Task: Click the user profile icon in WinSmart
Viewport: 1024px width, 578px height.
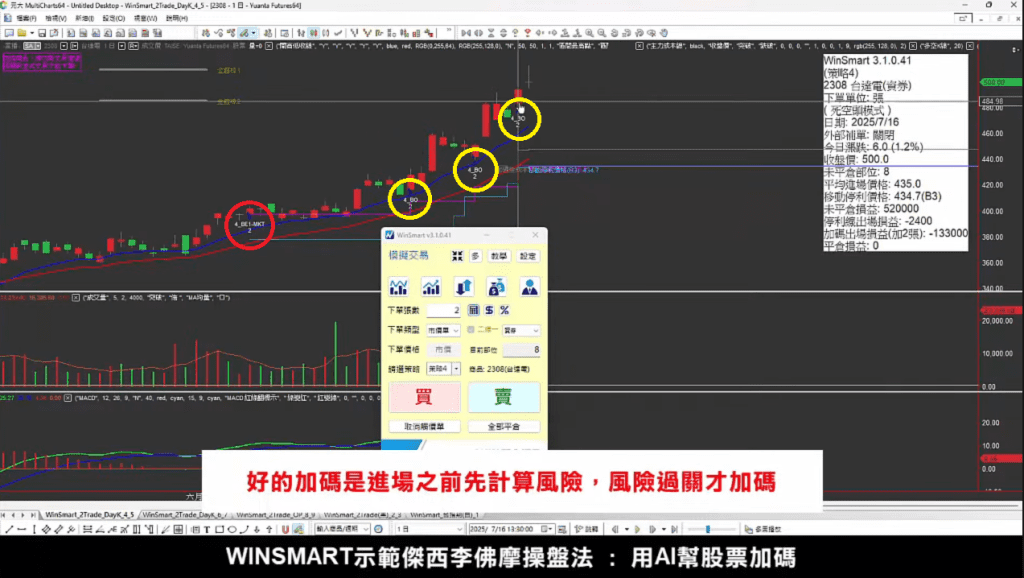Action: (528, 287)
